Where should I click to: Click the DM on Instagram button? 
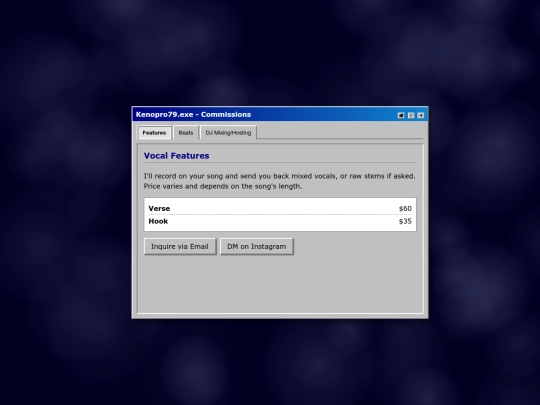coord(257,247)
